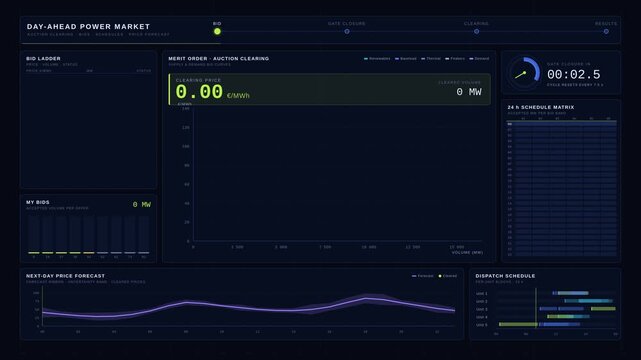Click the NEXT-DAY PRICE FORECAST heading
The width and height of the screenshot is (641, 360).
pyautogui.click(x=65, y=276)
